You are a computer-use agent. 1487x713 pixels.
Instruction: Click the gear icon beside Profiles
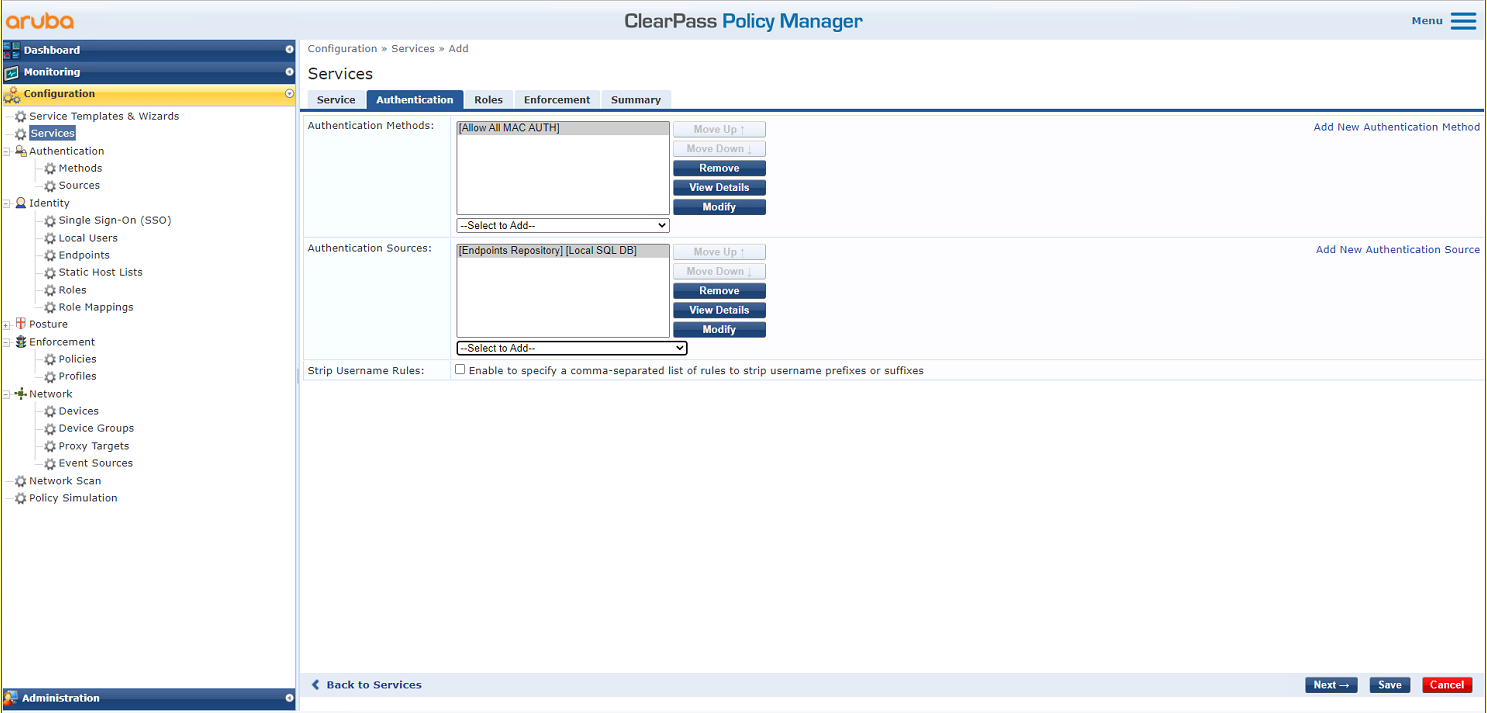(50, 376)
